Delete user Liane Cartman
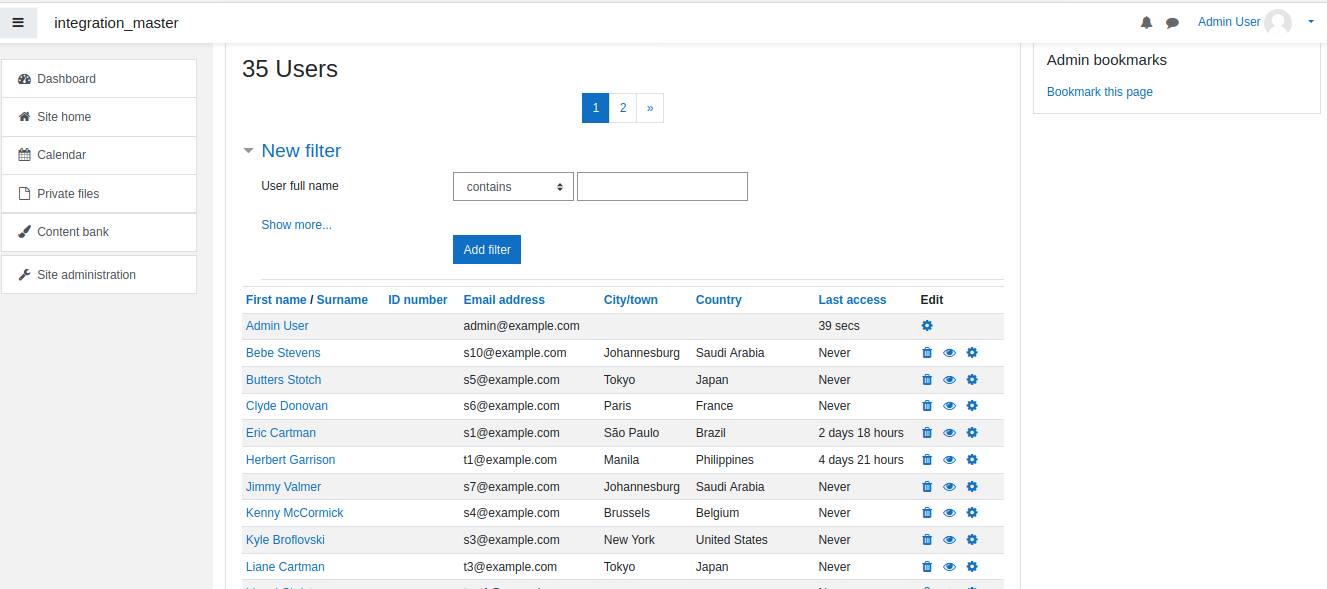This screenshot has height=589, width=1327. [927, 567]
